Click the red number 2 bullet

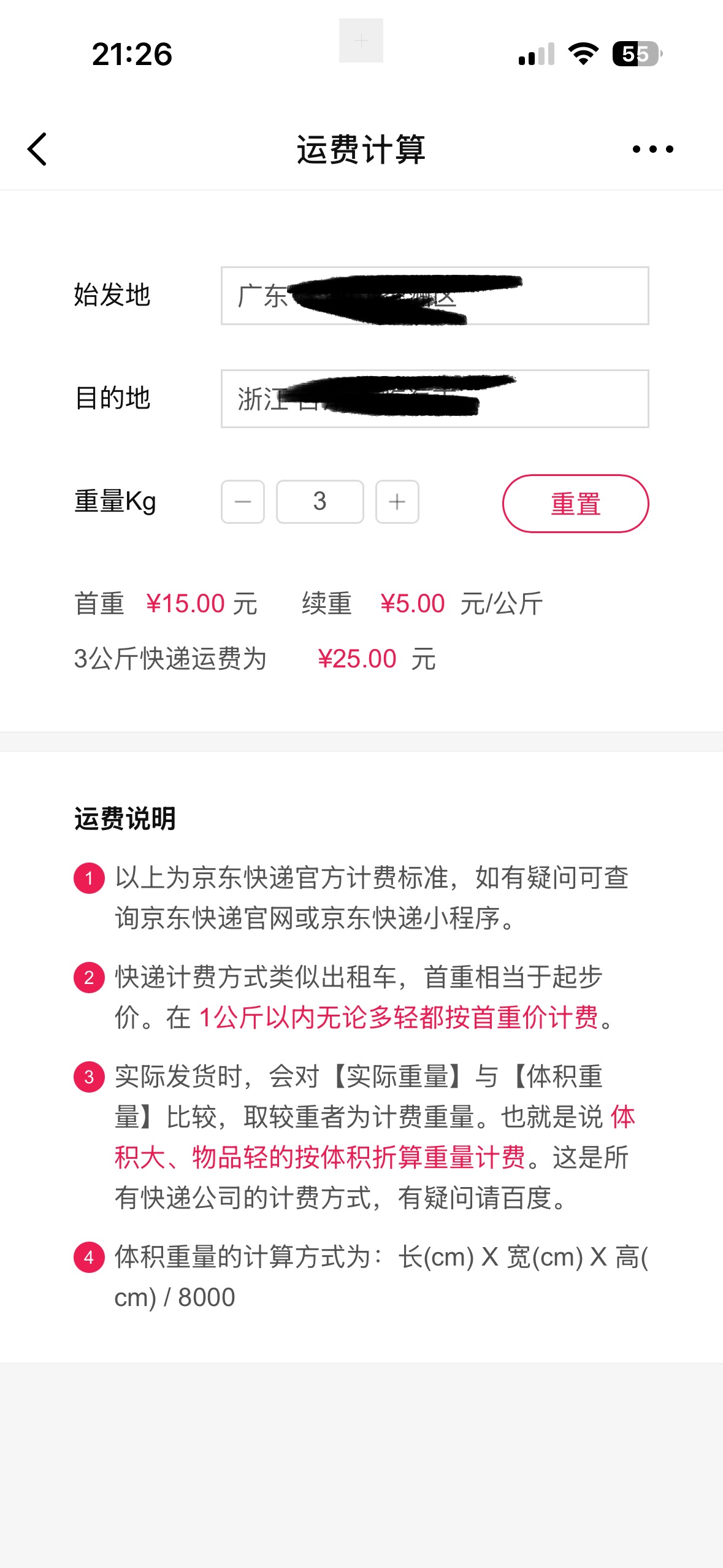(x=89, y=977)
